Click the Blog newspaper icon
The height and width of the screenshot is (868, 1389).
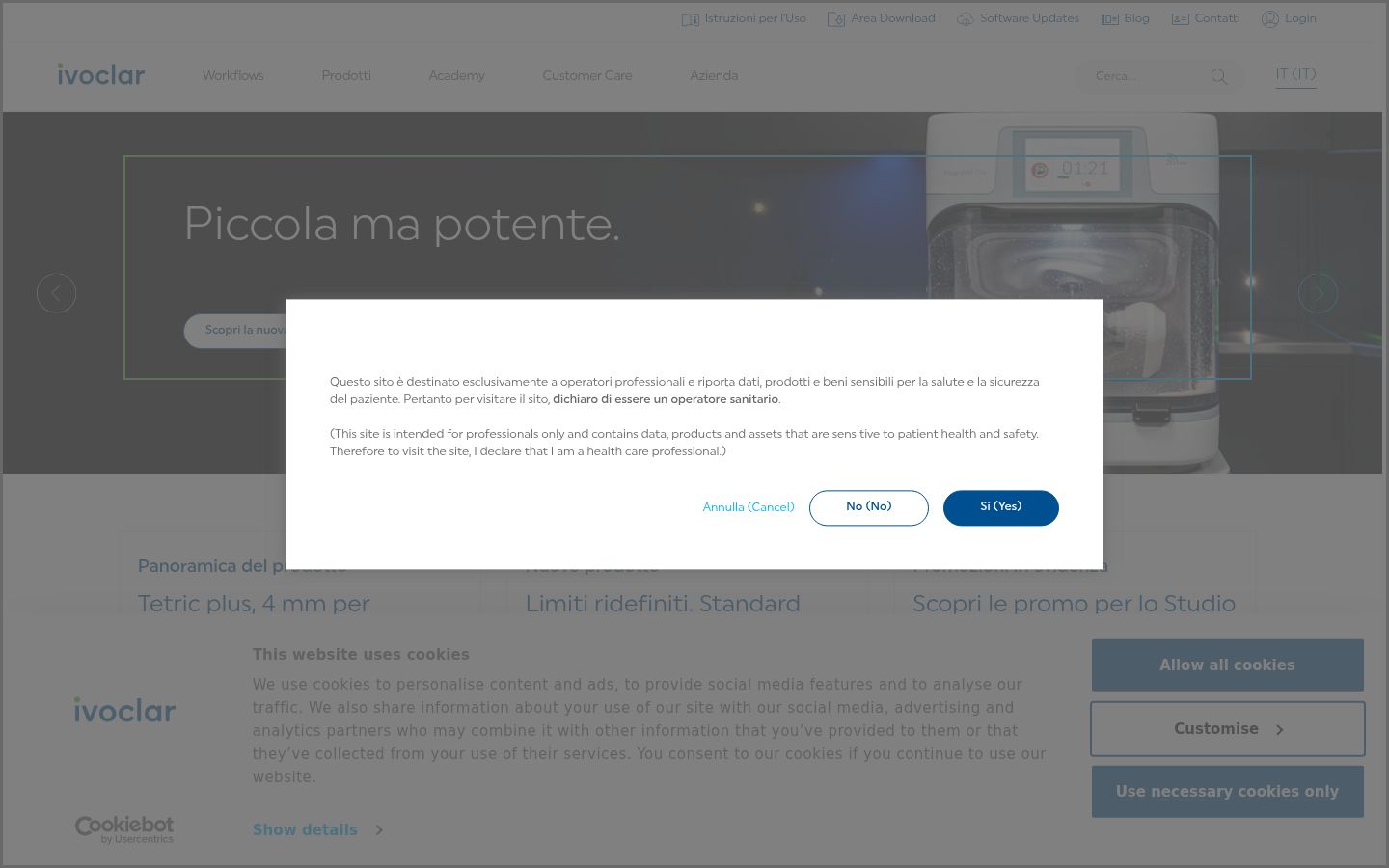[1110, 19]
